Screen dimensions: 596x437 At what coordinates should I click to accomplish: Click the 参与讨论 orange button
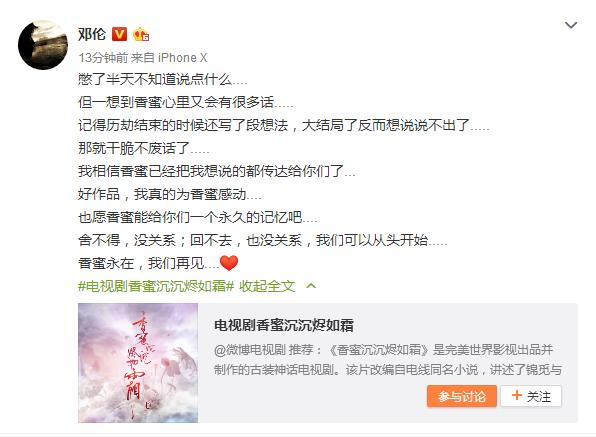click(x=461, y=396)
